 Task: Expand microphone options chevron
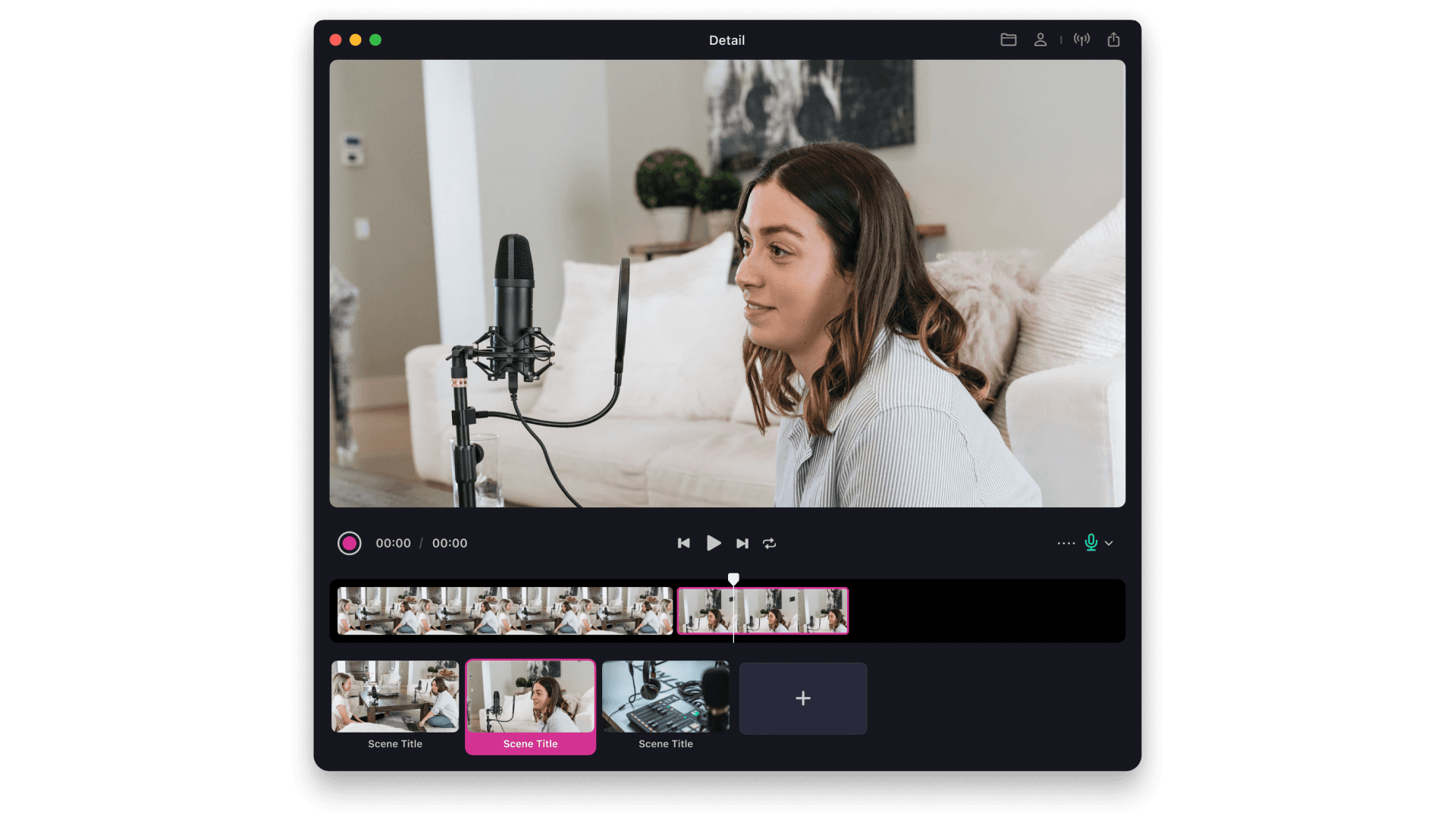pyautogui.click(x=1109, y=543)
